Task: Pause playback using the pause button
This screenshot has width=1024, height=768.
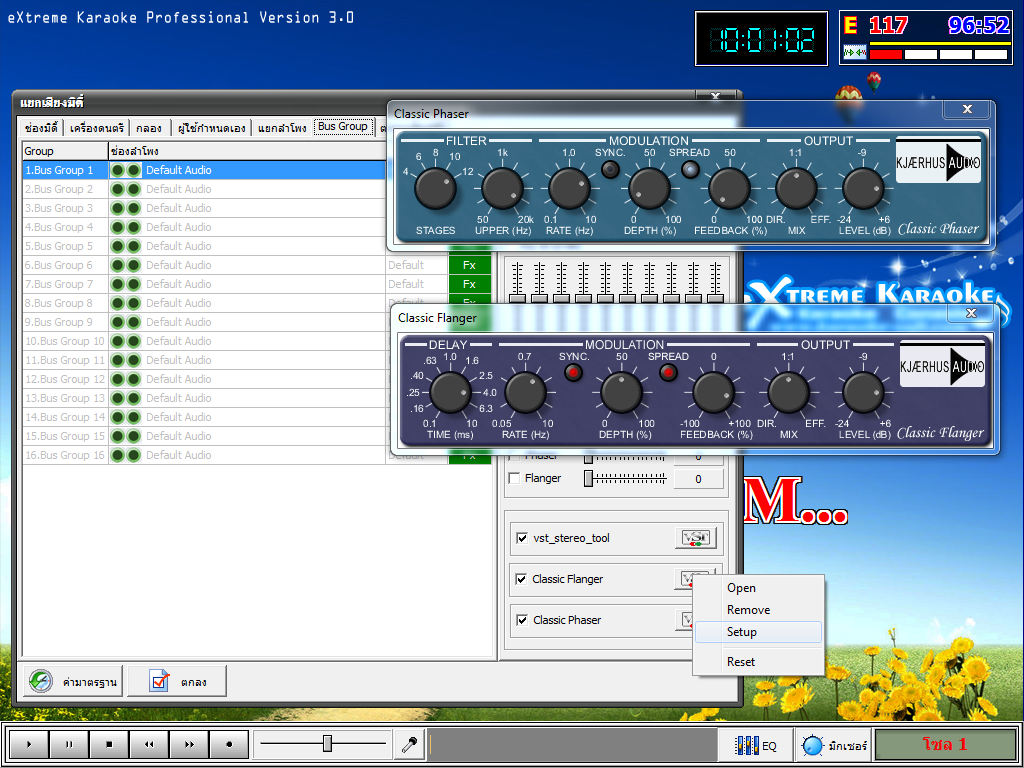Action: (x=69, y=744)
